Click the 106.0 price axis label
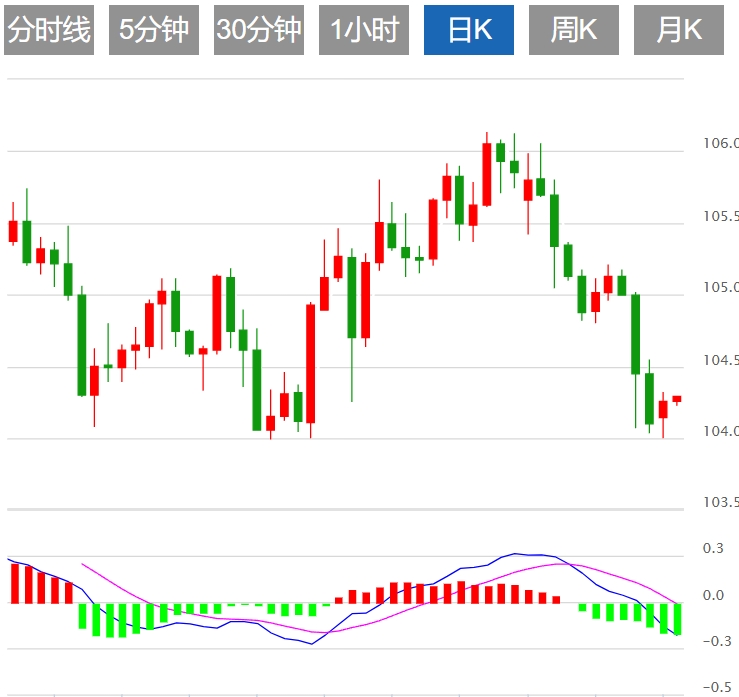The width and height of the screenshot is (739, 697). (720, 144)
